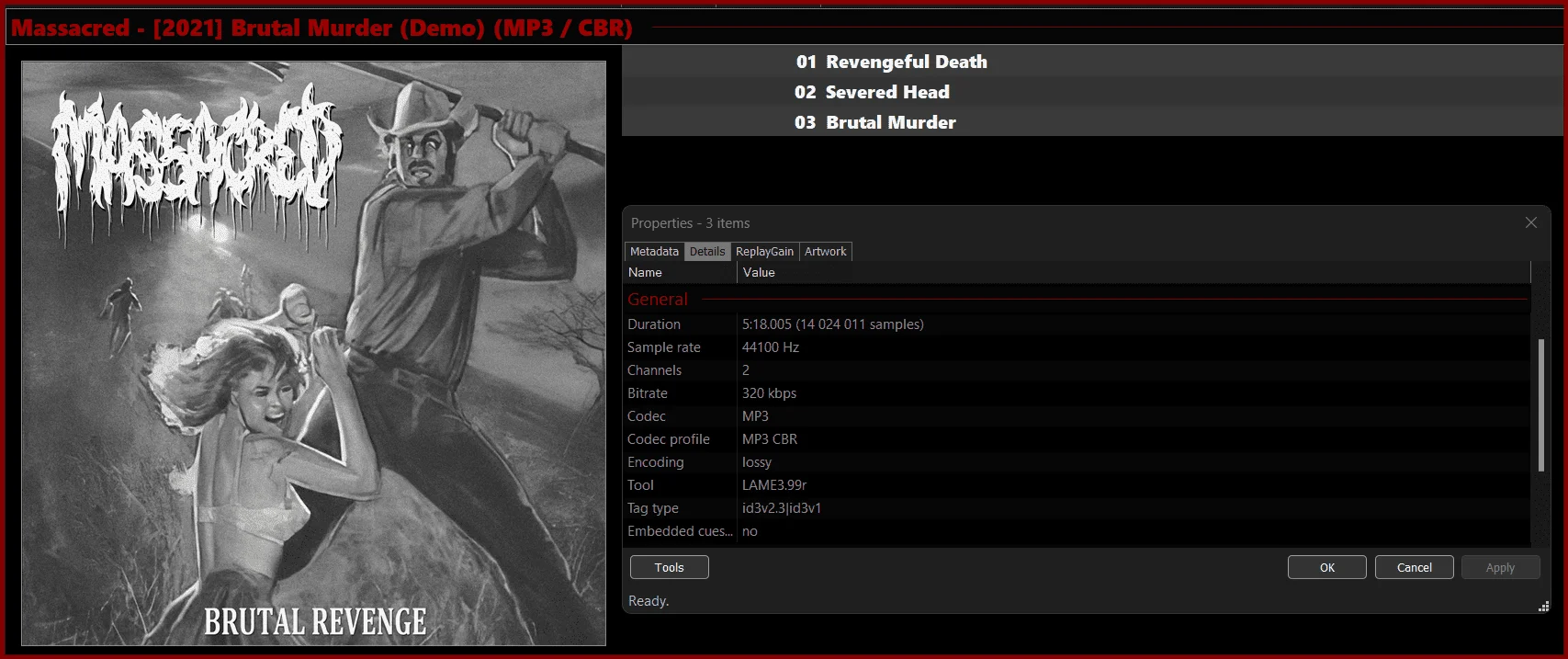Screen dimensions: 1568x659
Task: Click the lossy value
Action: (x=757, y=462)
